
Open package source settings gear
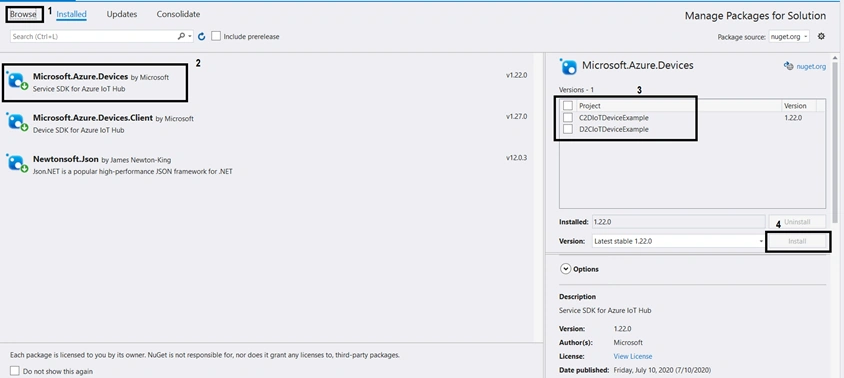pos(821,37)
